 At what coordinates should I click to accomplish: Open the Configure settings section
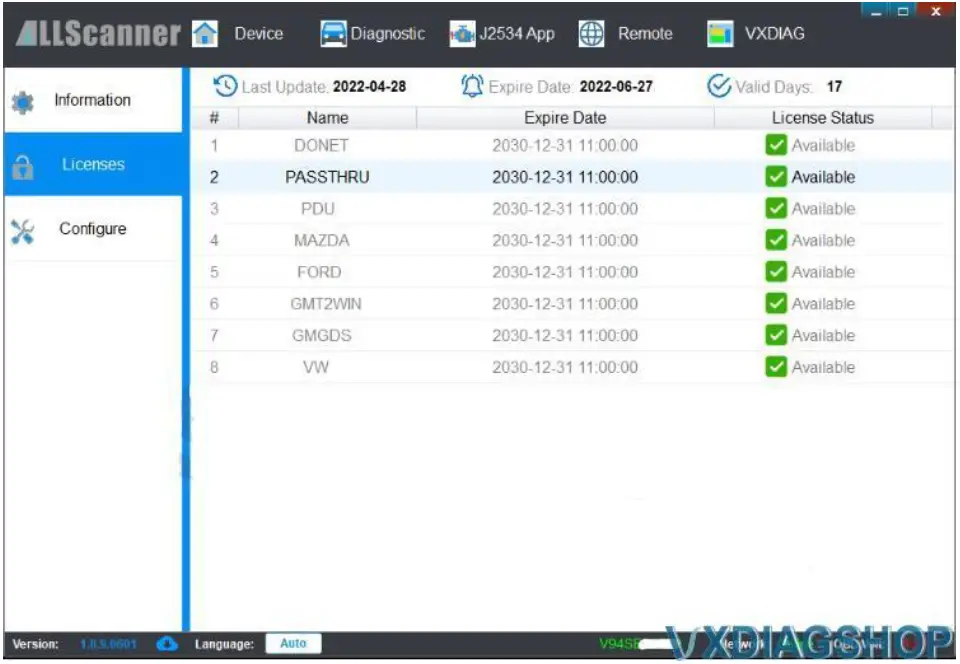pos(92,228)
